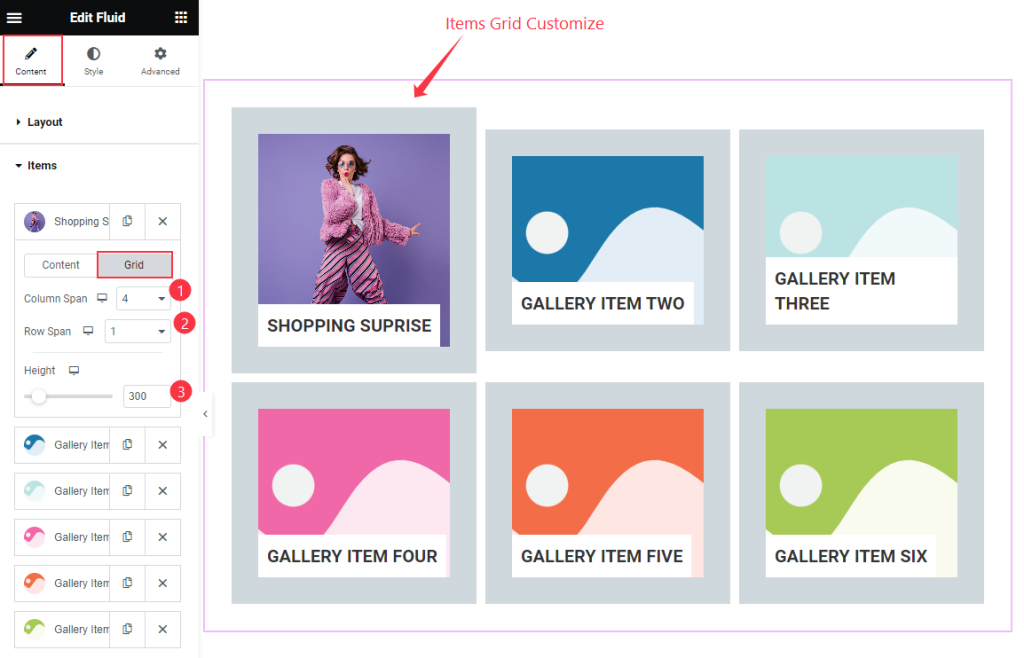1024x658 pixels.
Task: Open the Style tab
Action: pos(93,61)
